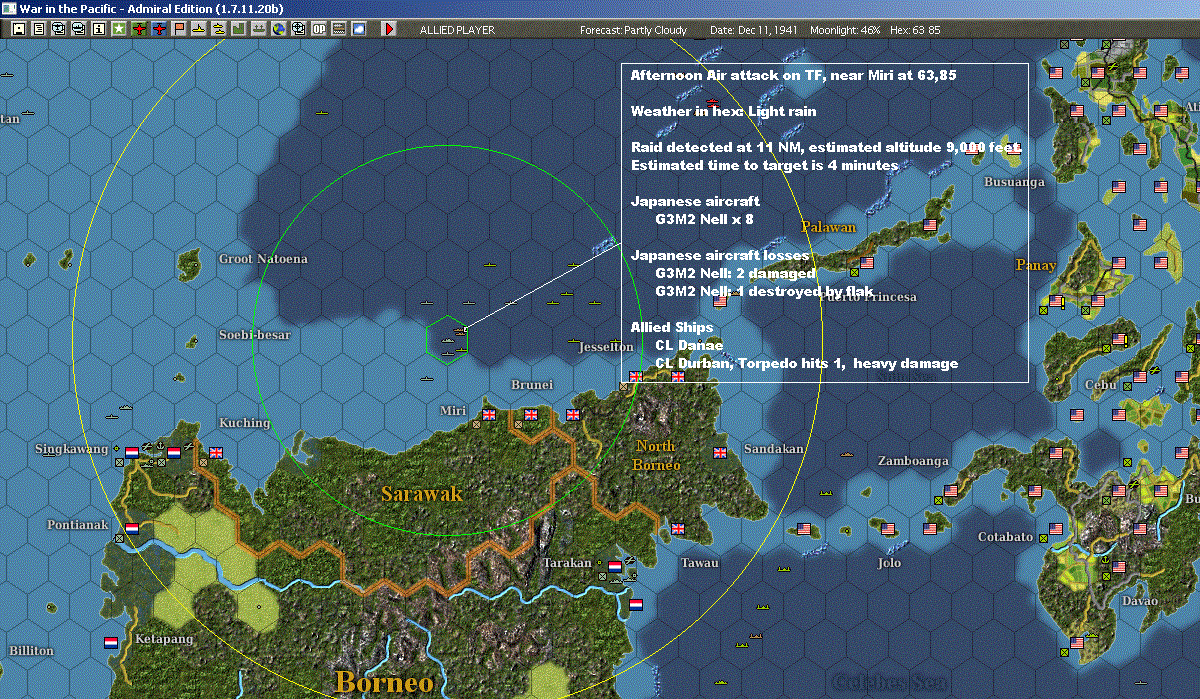Click the British flag at Kuching
Screen dimensions: 1200x699
click(216, 452)
